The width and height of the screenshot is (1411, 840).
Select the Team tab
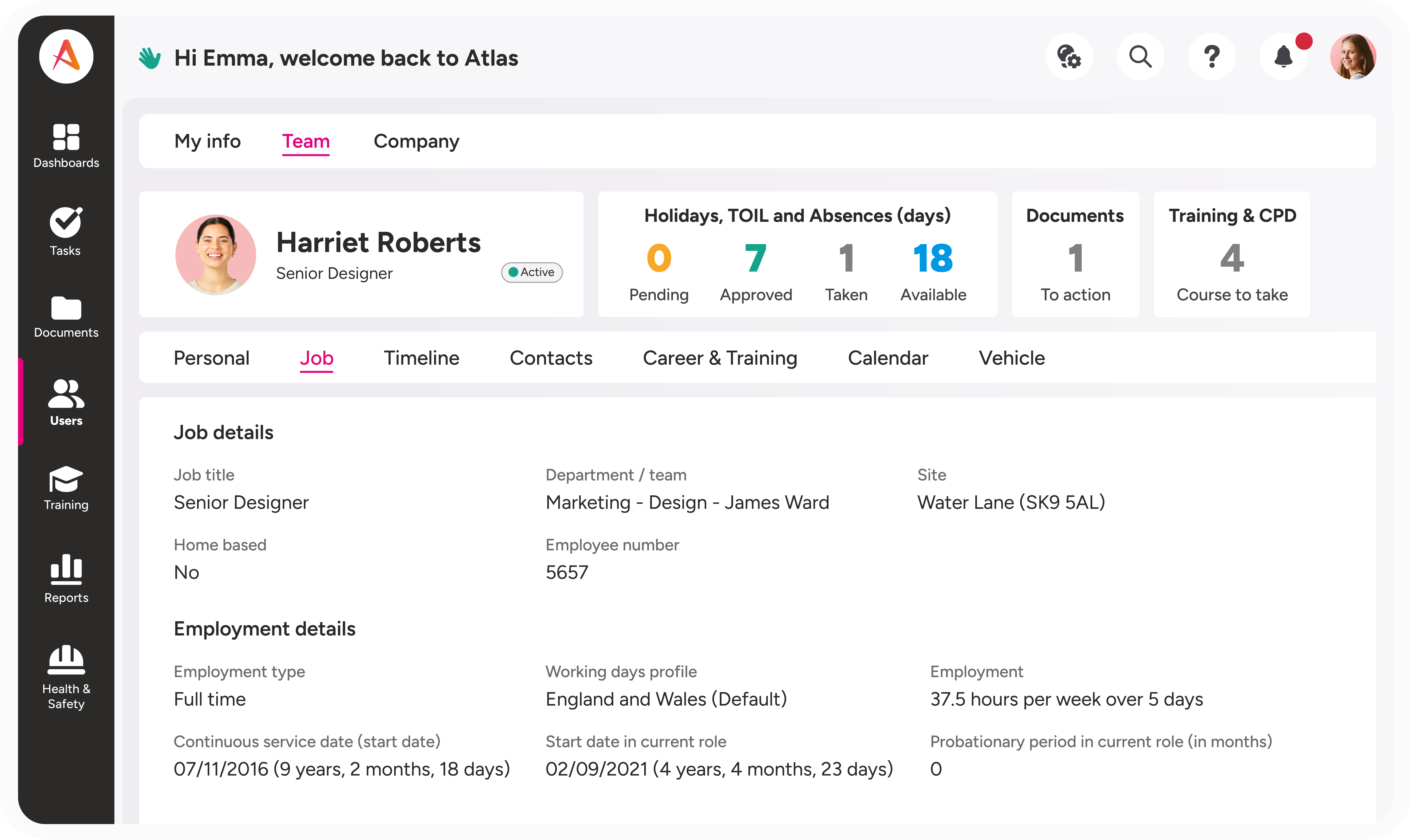coord(306,141)
